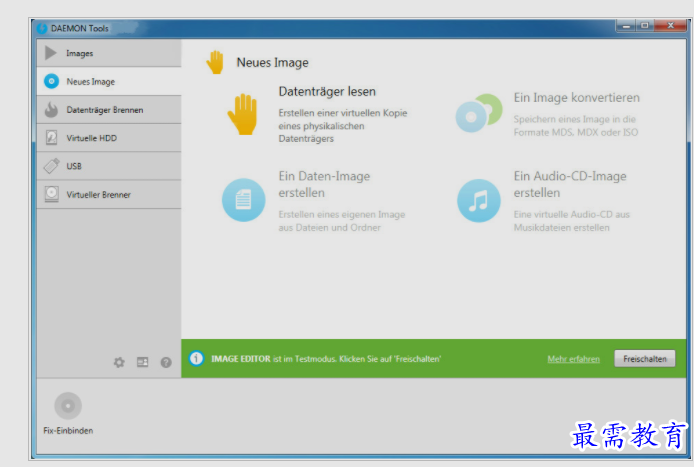Open Datenträger Brennen section
Screen dimensions: 694x467
[x=109, y=110]
